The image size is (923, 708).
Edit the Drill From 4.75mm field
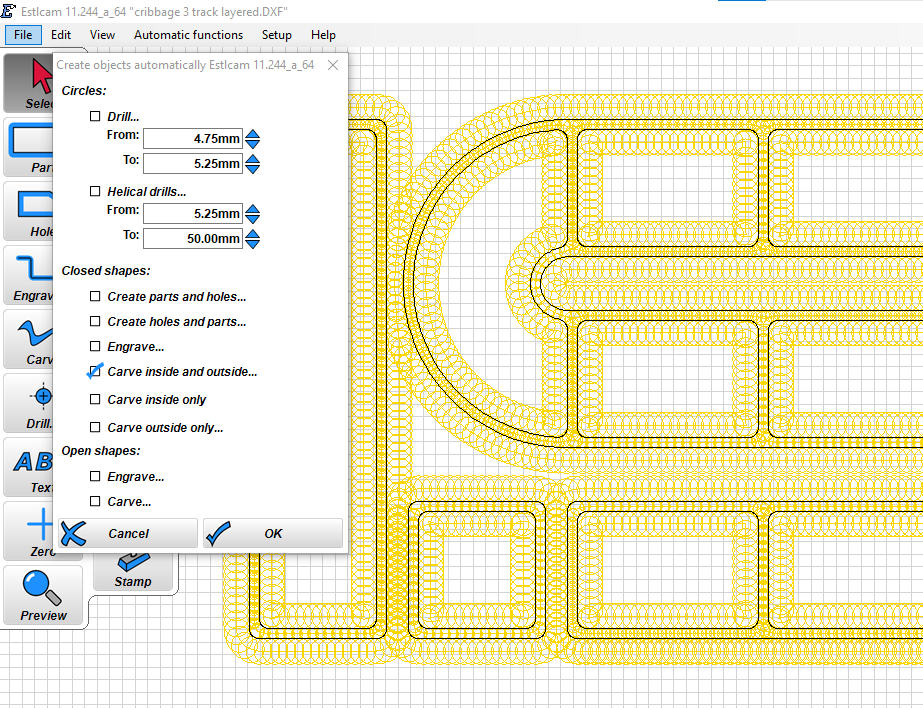click(x=193, y=139)
